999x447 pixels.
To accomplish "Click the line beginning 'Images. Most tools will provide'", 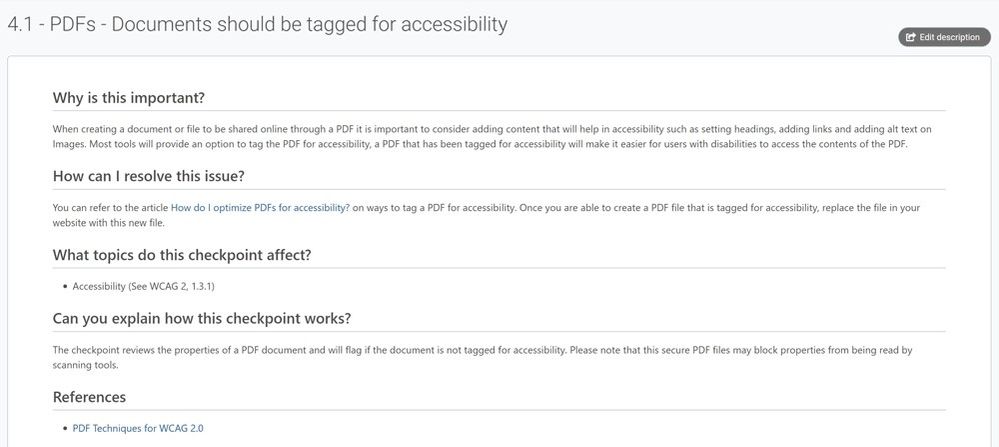I will tap(480, 144).
